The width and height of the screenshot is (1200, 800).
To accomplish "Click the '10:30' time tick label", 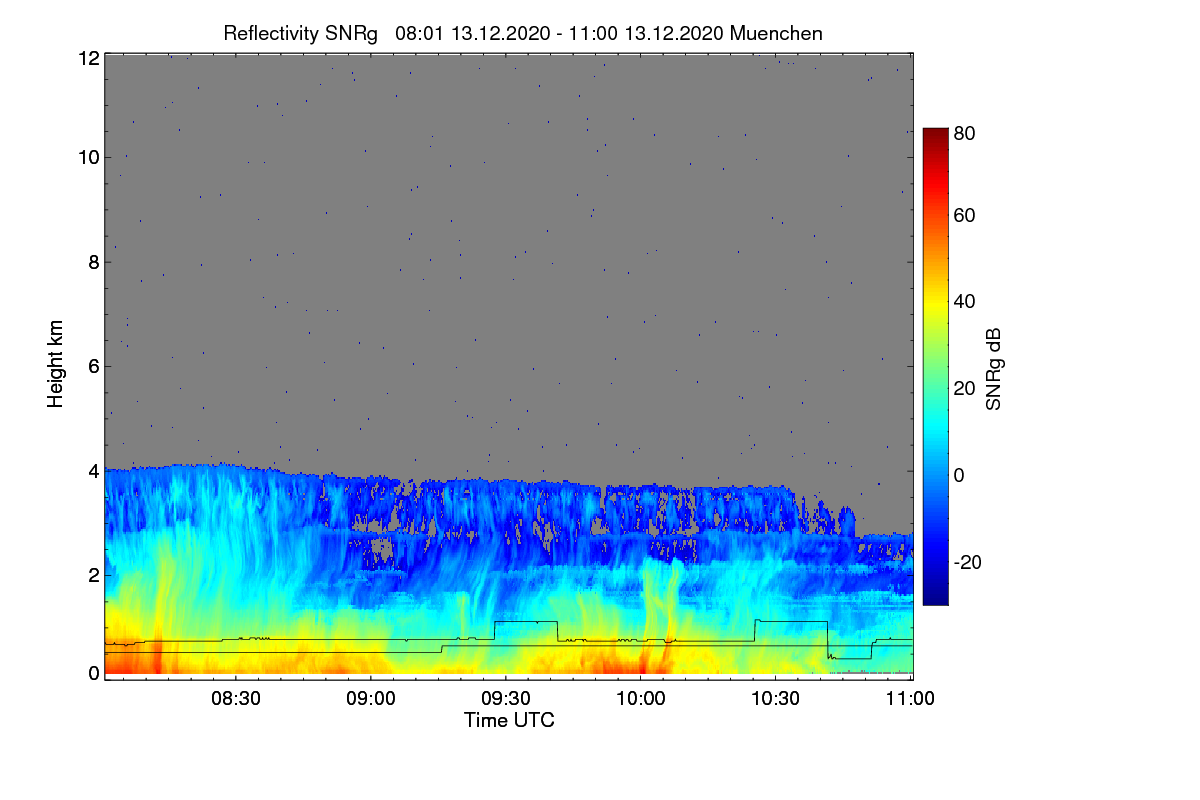I will point(776,698).
